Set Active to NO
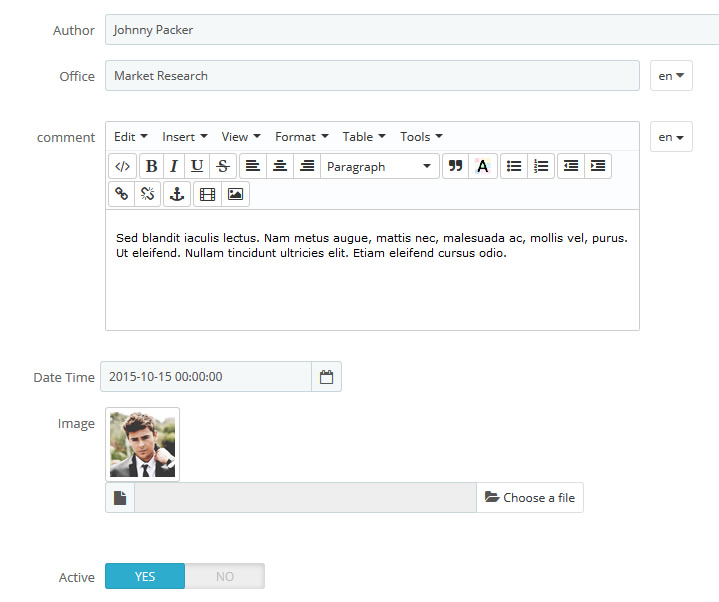This screenshot has width=719, height=602. pos(225,576)
